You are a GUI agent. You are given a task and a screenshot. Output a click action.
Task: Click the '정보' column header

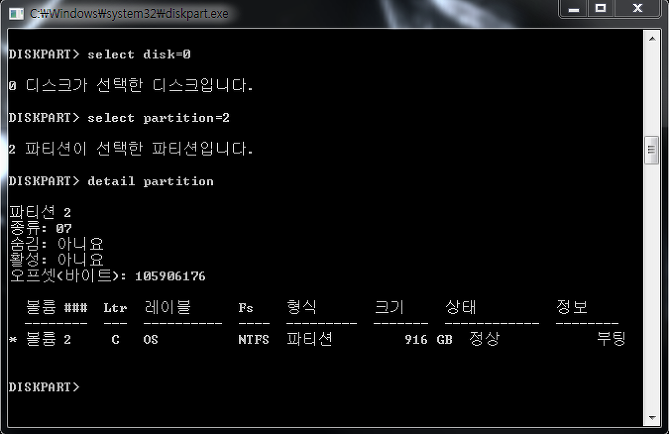[x=572, y=307]
